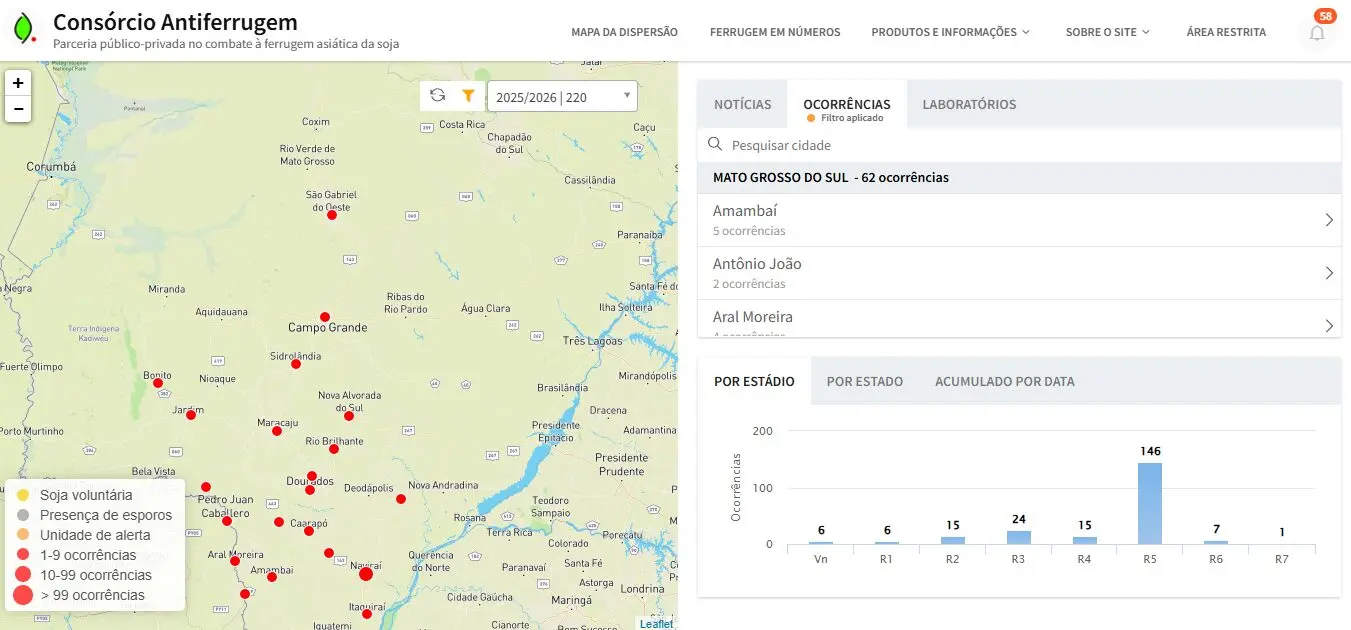Screen dimensions: 1351x630
Task: Expand the Produtos e Informações menu
Action: pos(950,32)
